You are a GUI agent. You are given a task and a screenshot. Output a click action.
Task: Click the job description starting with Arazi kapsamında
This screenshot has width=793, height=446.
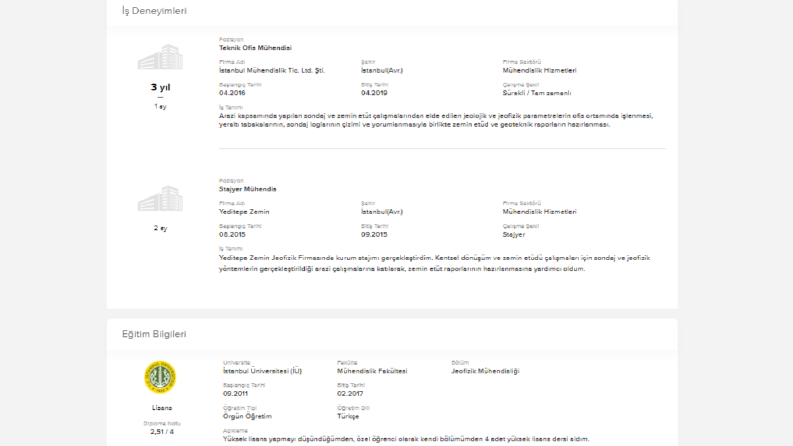click(436, 120)
